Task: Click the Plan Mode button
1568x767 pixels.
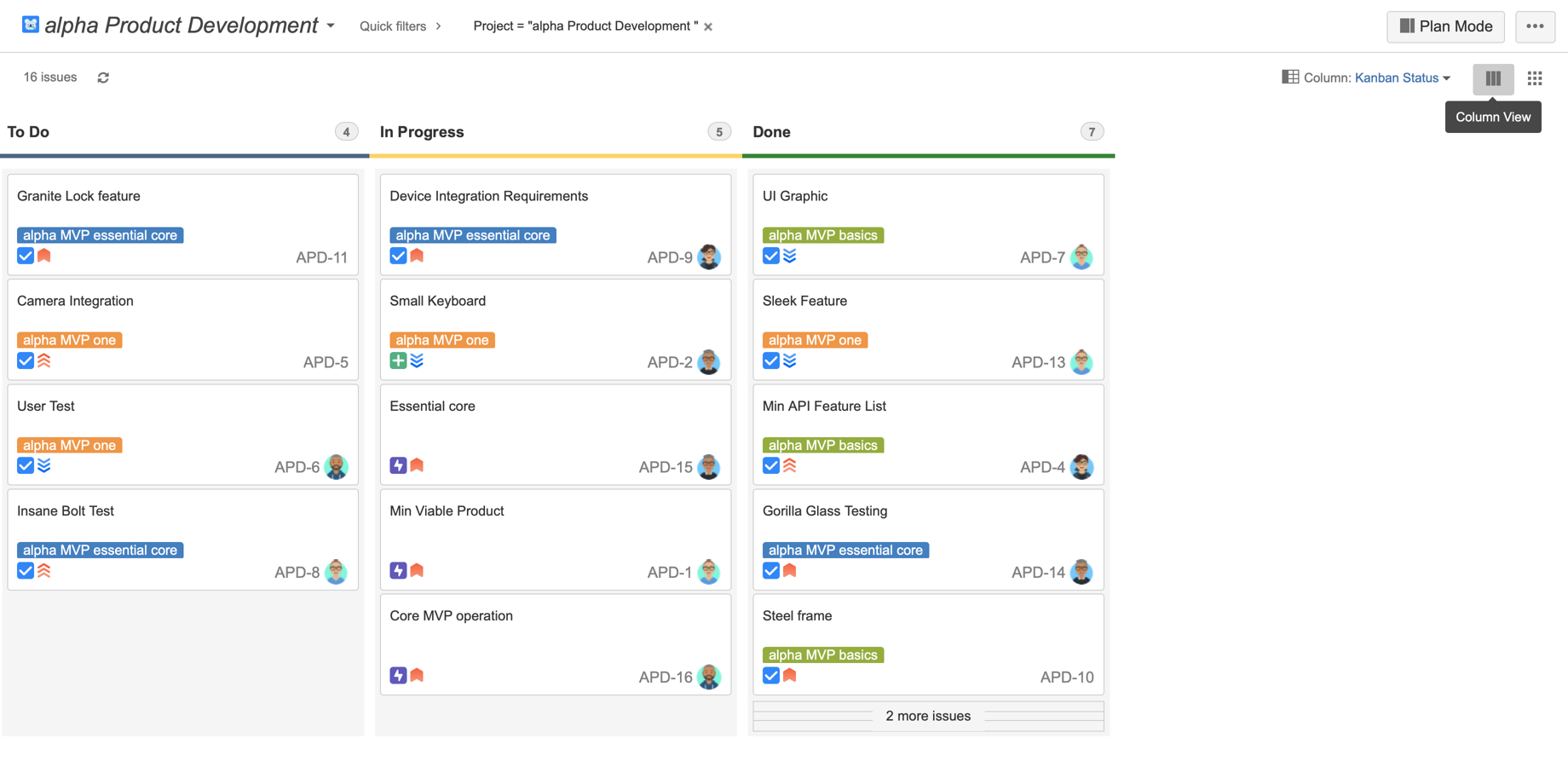Action: tap(1445, 26)
